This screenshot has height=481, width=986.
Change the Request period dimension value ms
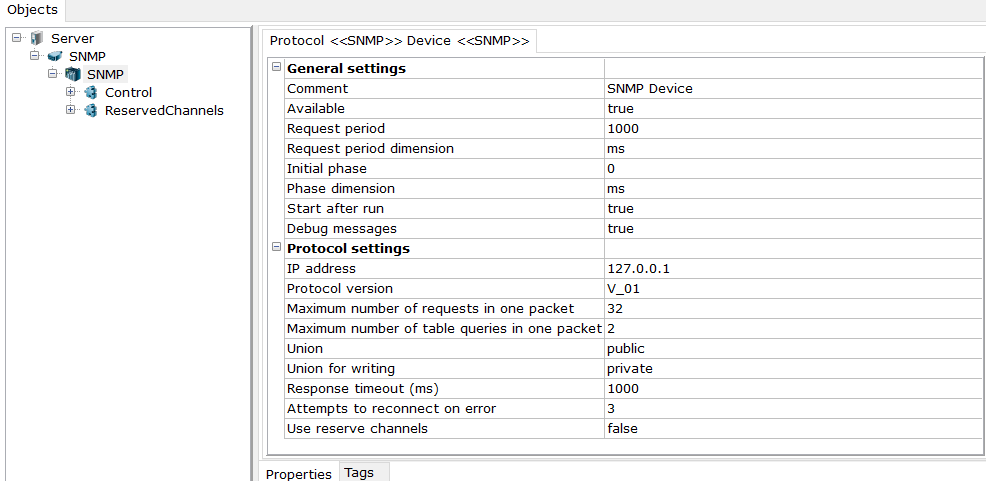click(x=792, y=149)
